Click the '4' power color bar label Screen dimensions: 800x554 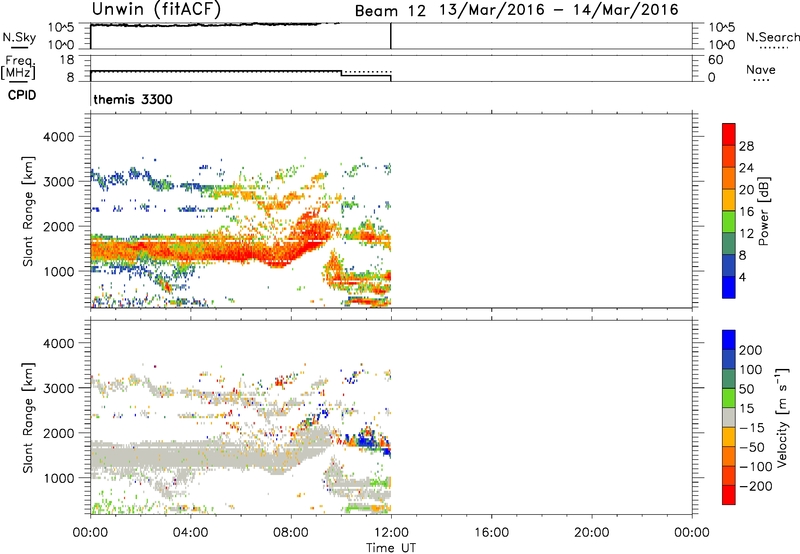coord(742,277)
